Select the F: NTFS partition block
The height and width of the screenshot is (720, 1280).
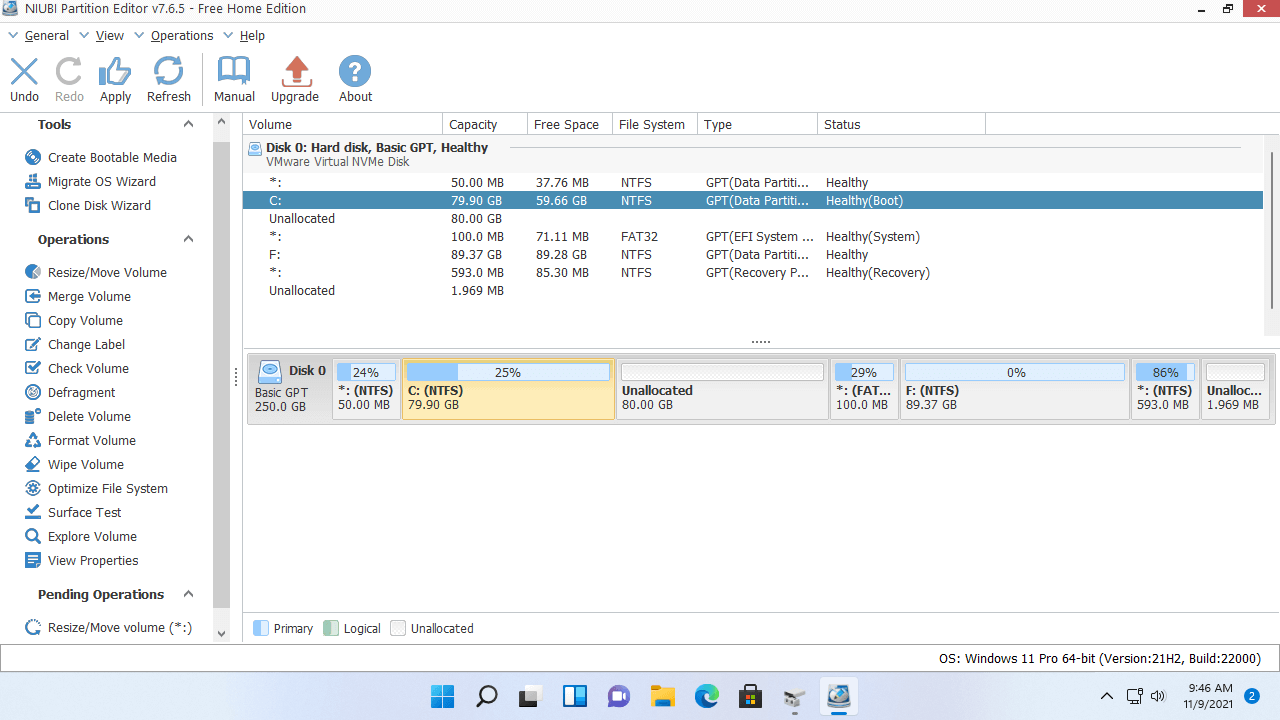point(1014,397)
